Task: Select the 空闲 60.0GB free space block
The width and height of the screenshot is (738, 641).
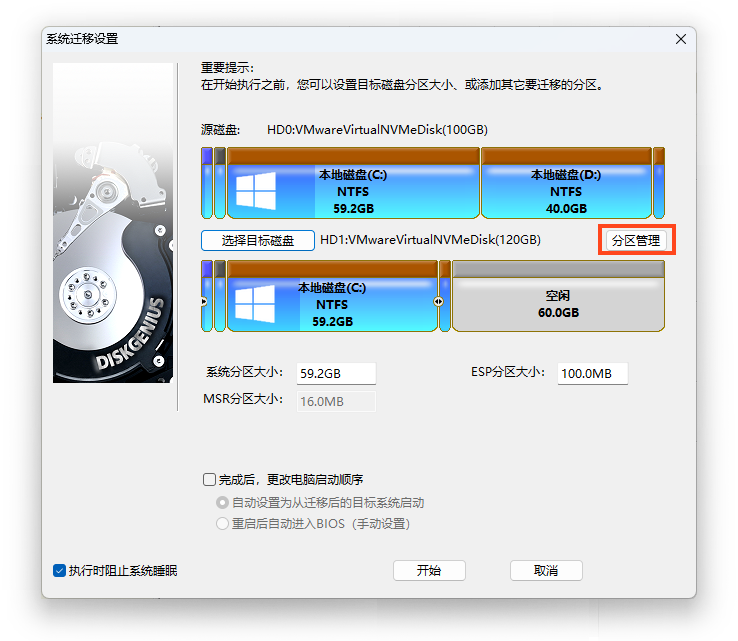Action: coord(558,296)
